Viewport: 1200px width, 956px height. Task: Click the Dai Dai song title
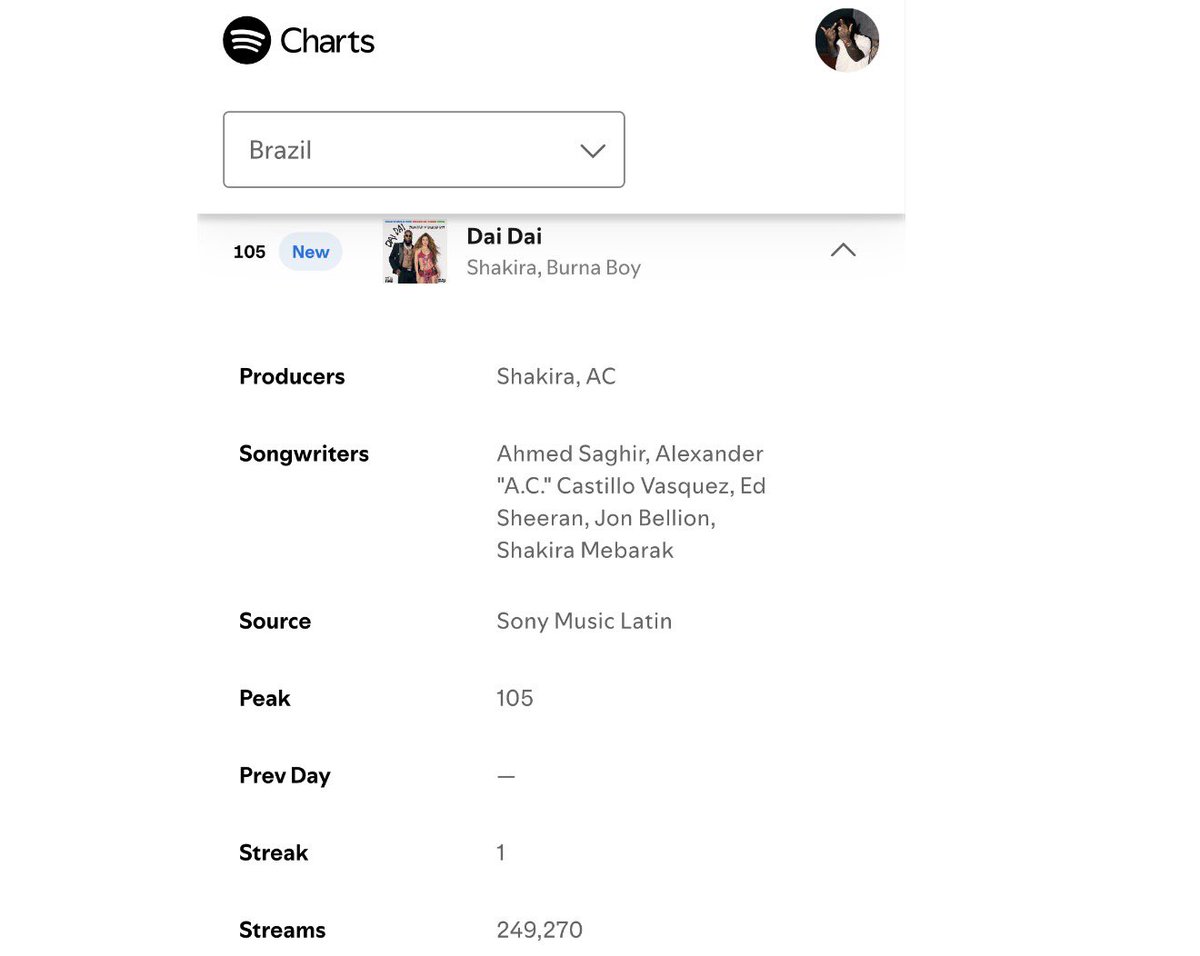[x=504, y=236]
